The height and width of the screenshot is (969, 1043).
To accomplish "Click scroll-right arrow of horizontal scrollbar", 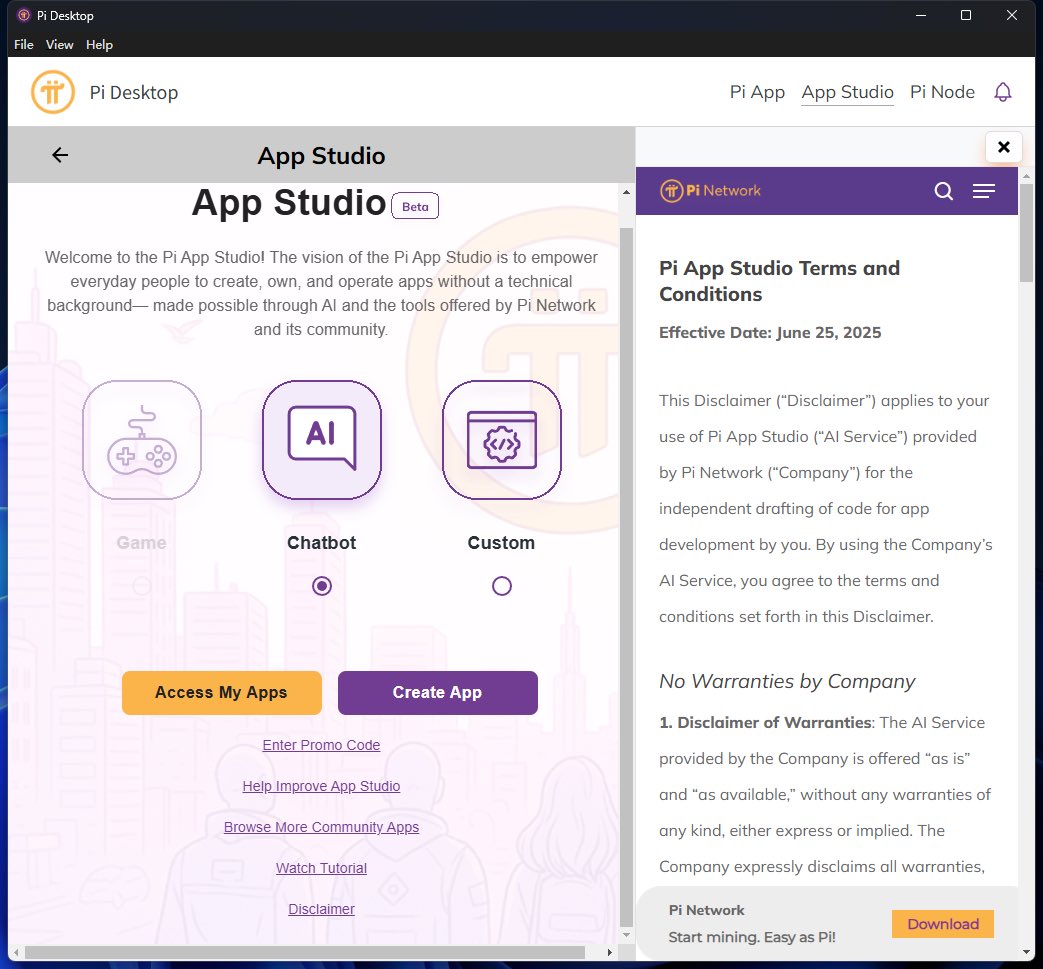I will click(x=609, y=952).
